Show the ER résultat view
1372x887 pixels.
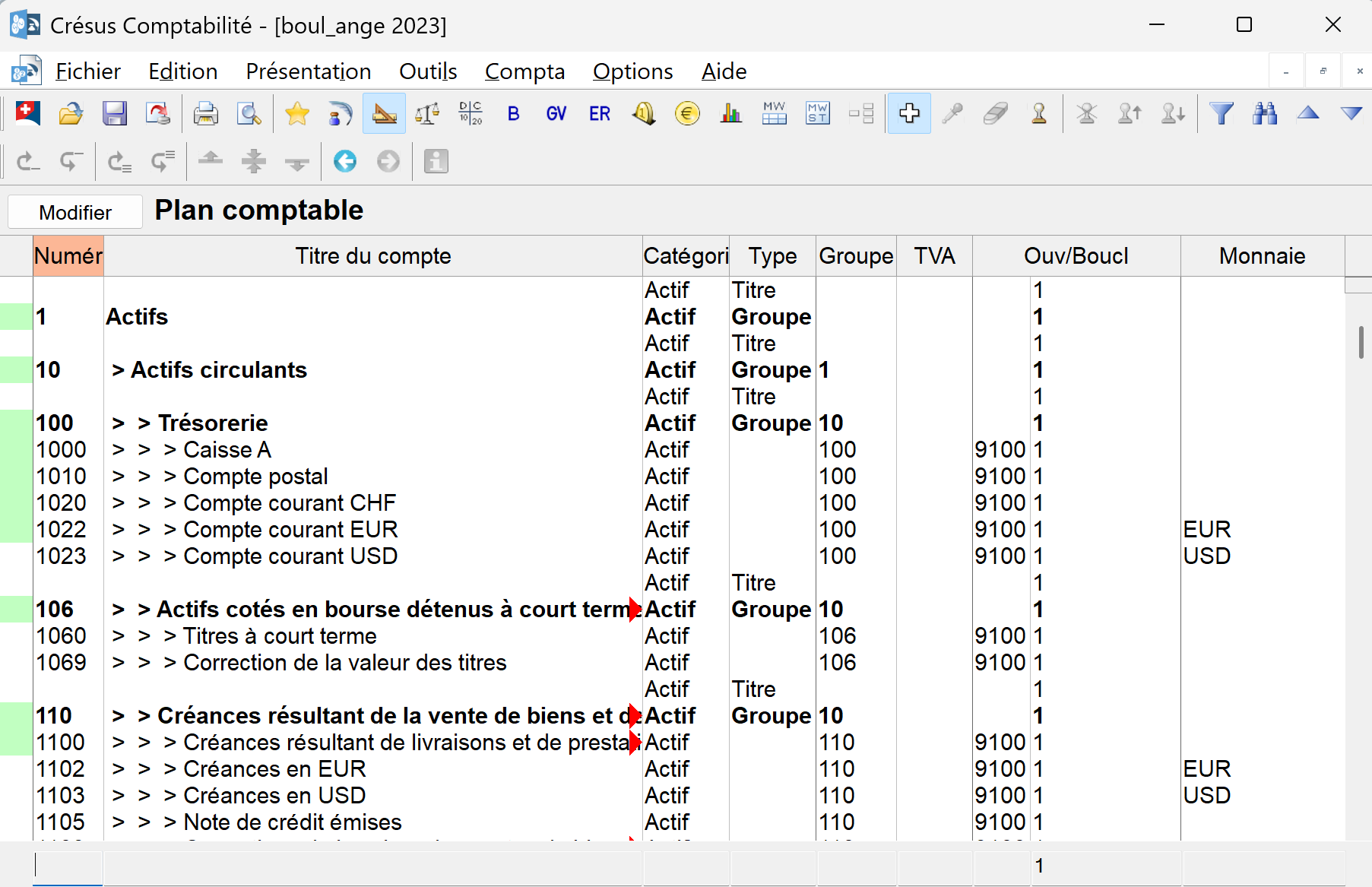pyautogui.click(x=600, y=113)
